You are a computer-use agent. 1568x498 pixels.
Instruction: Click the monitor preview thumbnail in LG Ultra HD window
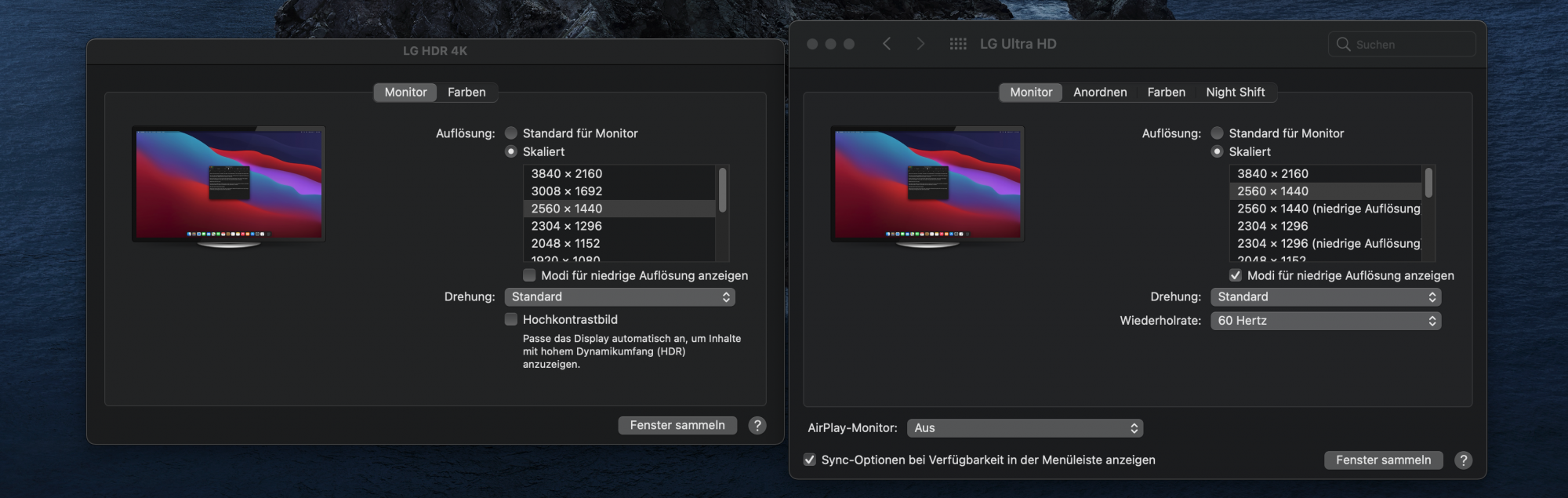click(927, 187)
